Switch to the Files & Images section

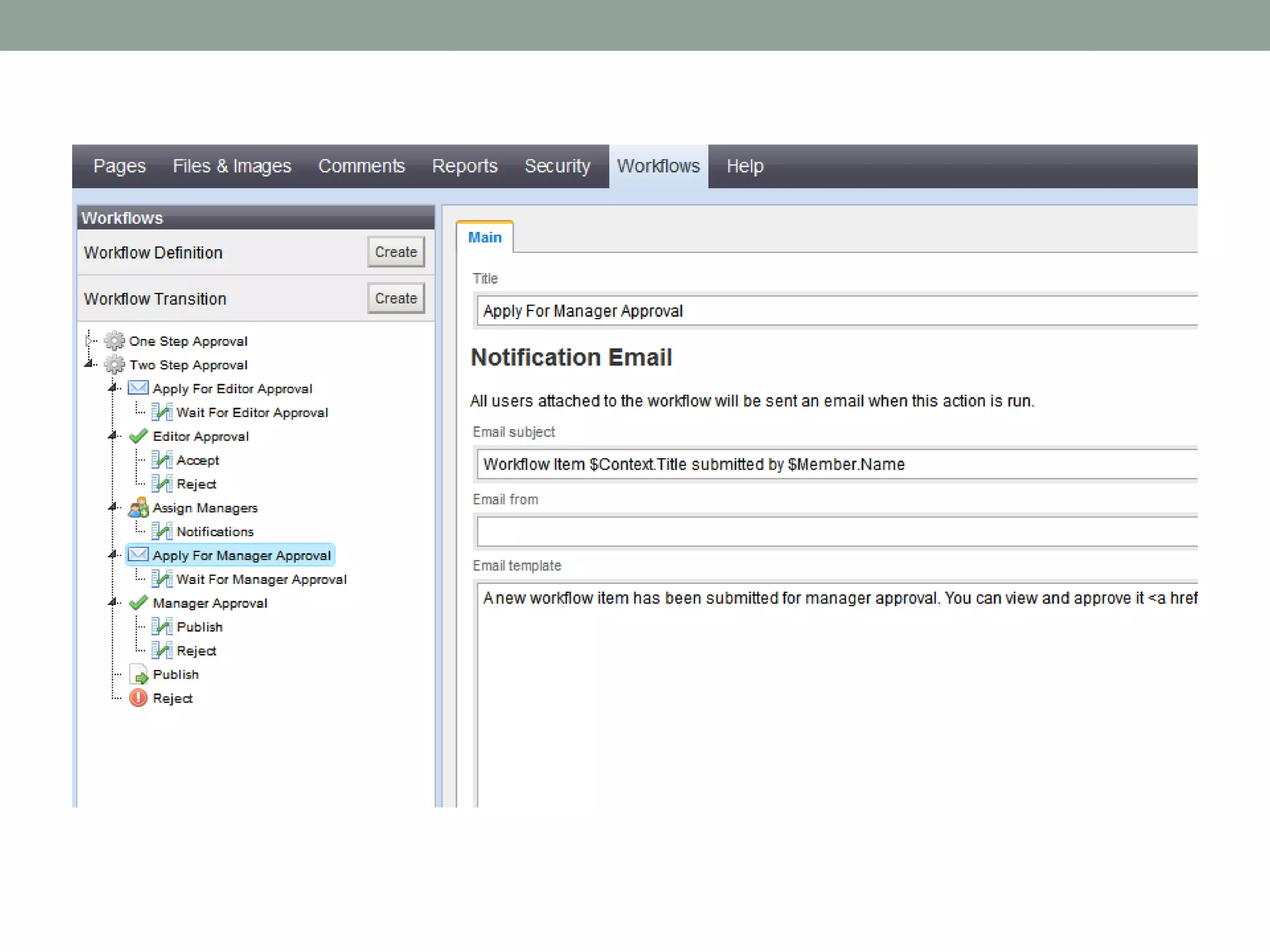coord(231,166)
